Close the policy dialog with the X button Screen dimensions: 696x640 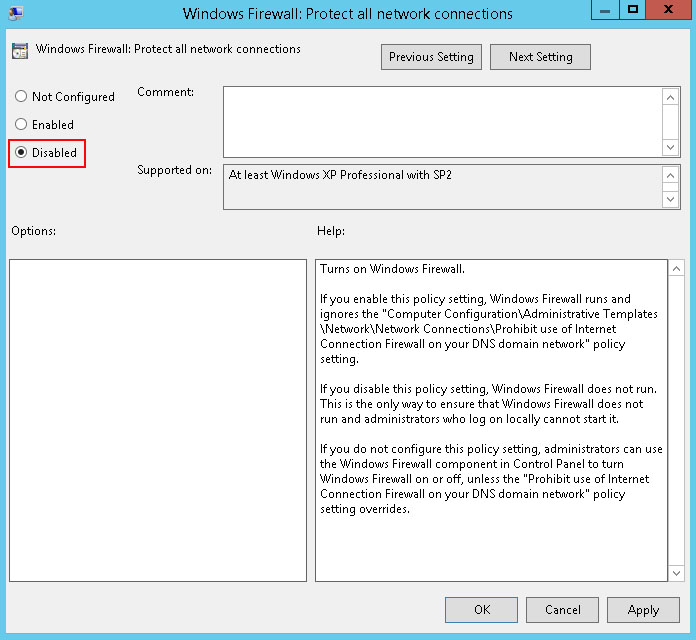point(668,10)
